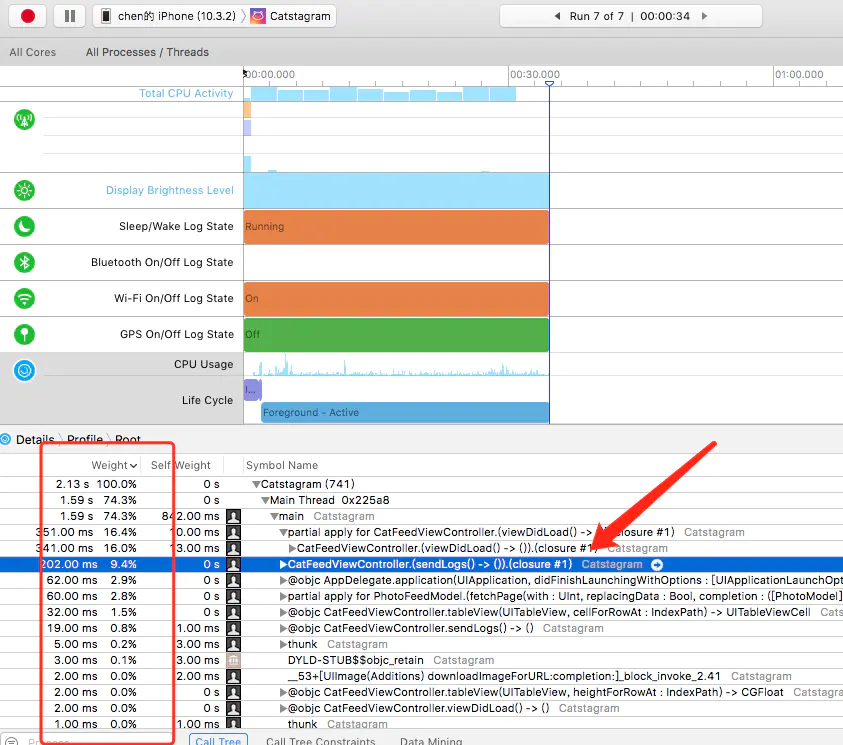Viewport: 843px width, 745px height.
Task: Select the GPS pin instrument icon
Action: click(24, 334)
